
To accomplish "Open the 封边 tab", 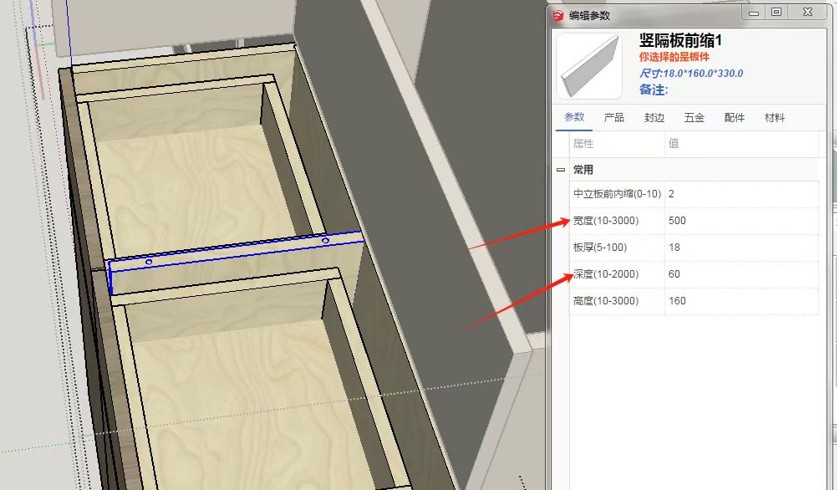I will [x=654, y=118].
